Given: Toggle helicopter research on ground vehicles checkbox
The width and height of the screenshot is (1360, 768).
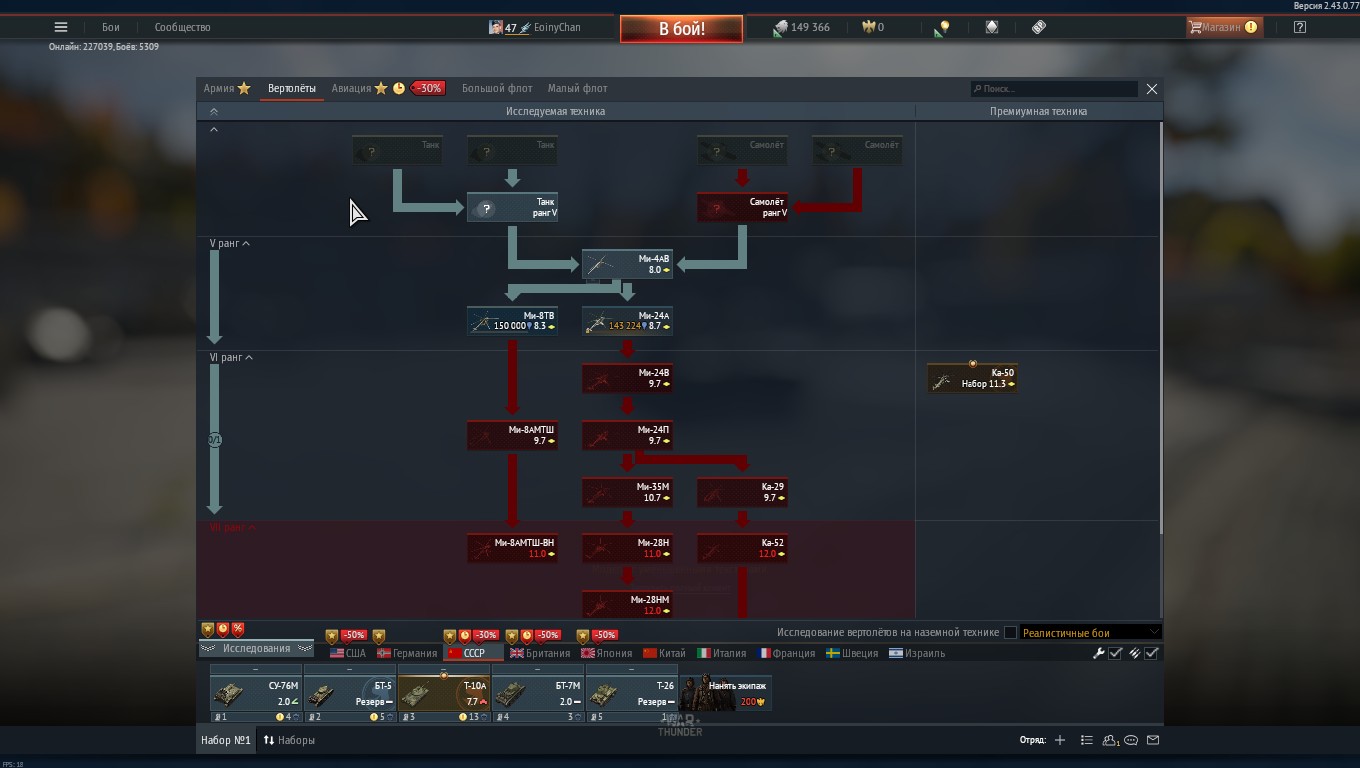Looking at the screenshot, I should point(1010,632).
